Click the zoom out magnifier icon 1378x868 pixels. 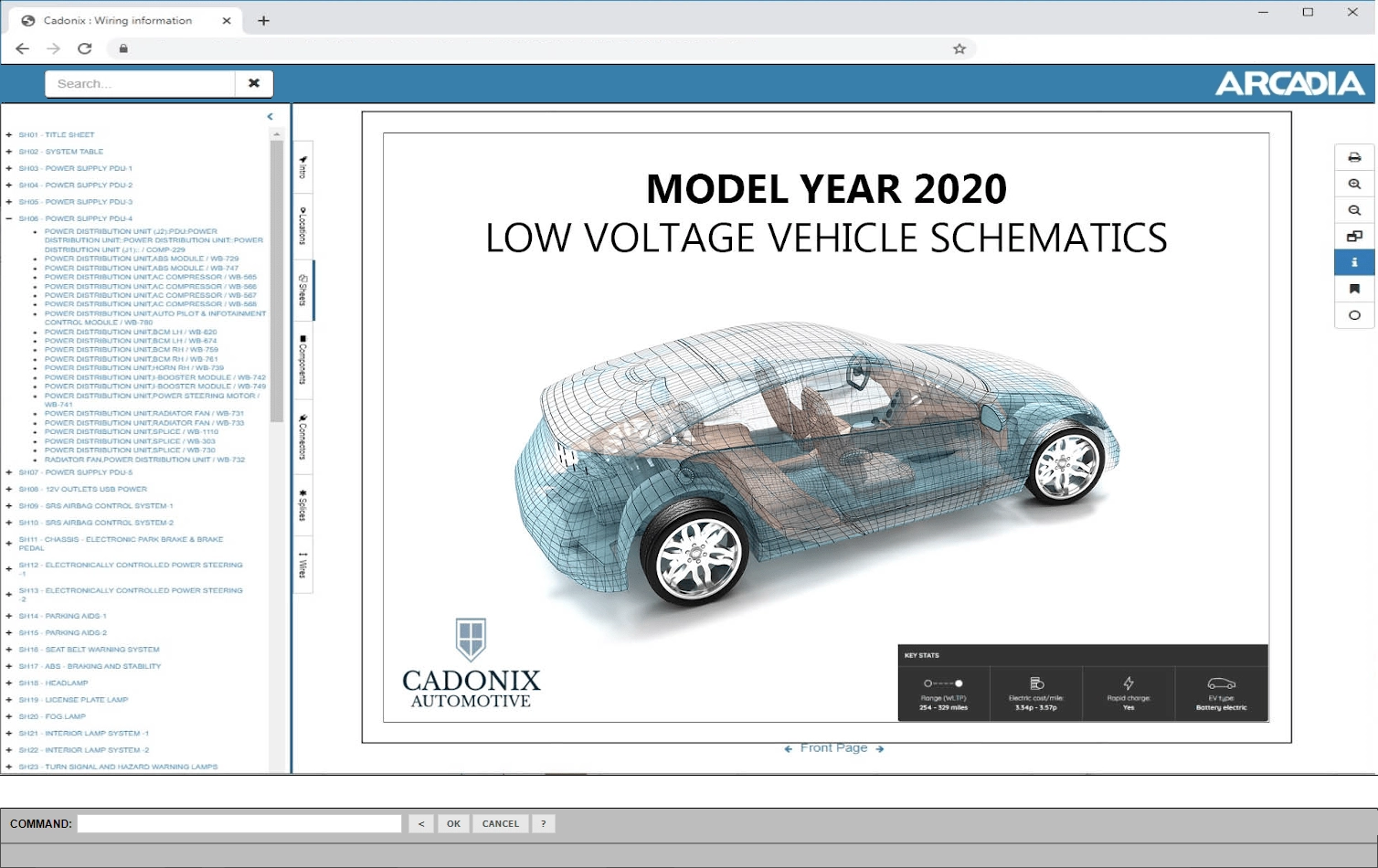pos(1354,210)
